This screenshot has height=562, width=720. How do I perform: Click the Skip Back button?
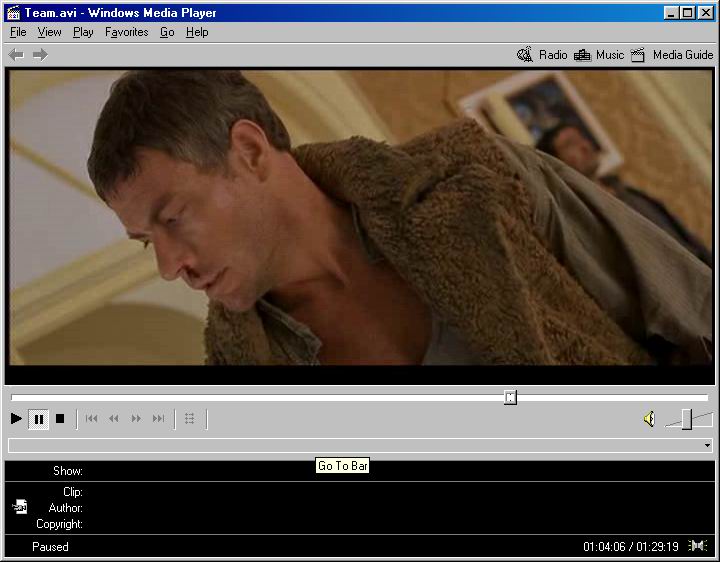[x=92, y=419]
